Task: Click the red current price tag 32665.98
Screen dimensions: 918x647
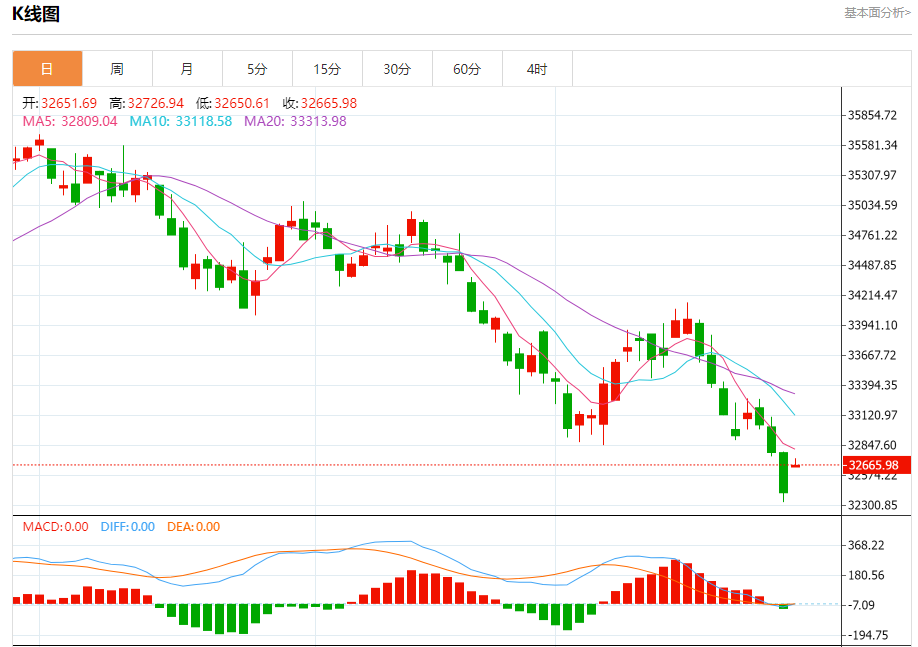Action: pos(876,465)
